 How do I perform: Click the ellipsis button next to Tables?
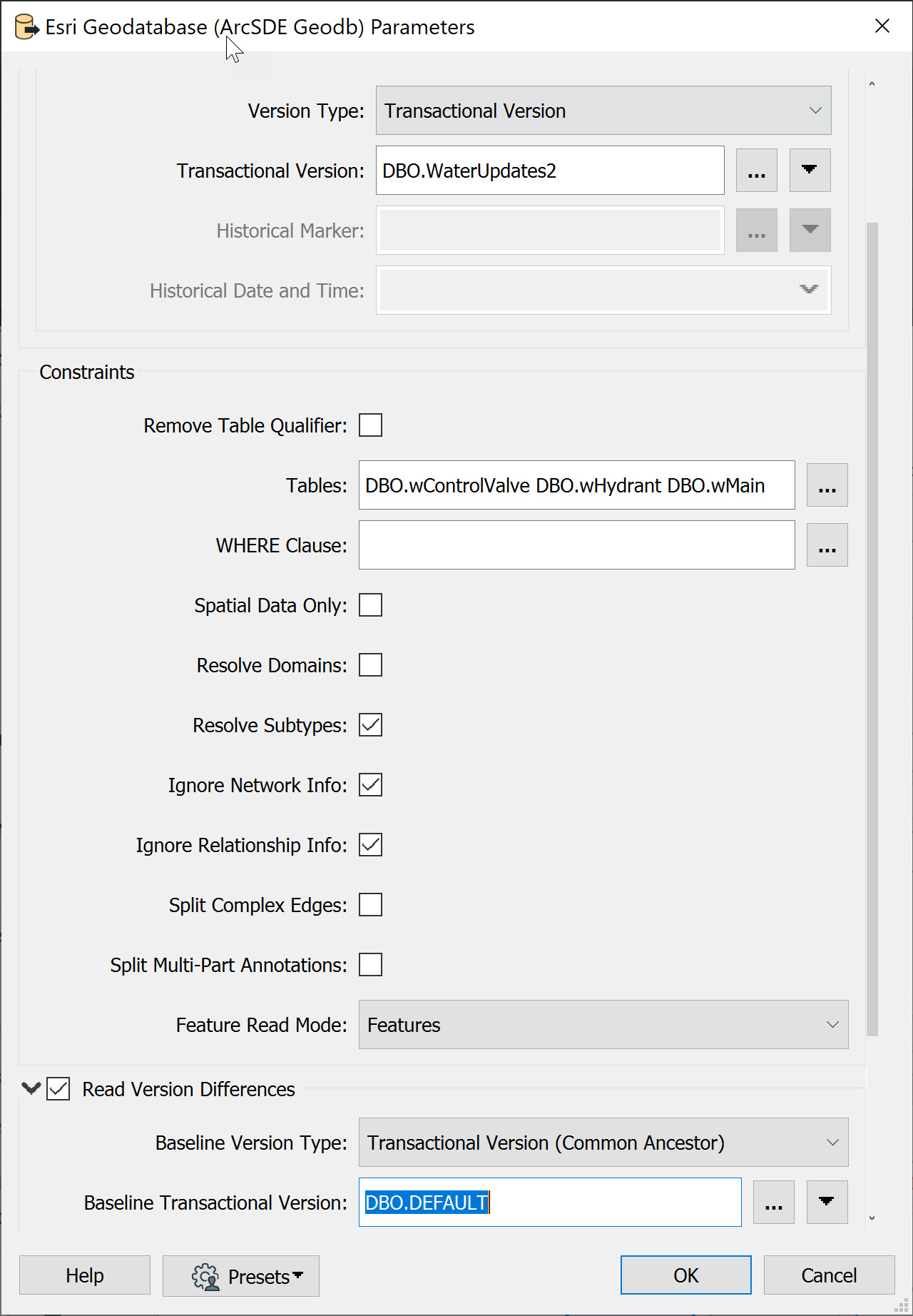(827, 485)
